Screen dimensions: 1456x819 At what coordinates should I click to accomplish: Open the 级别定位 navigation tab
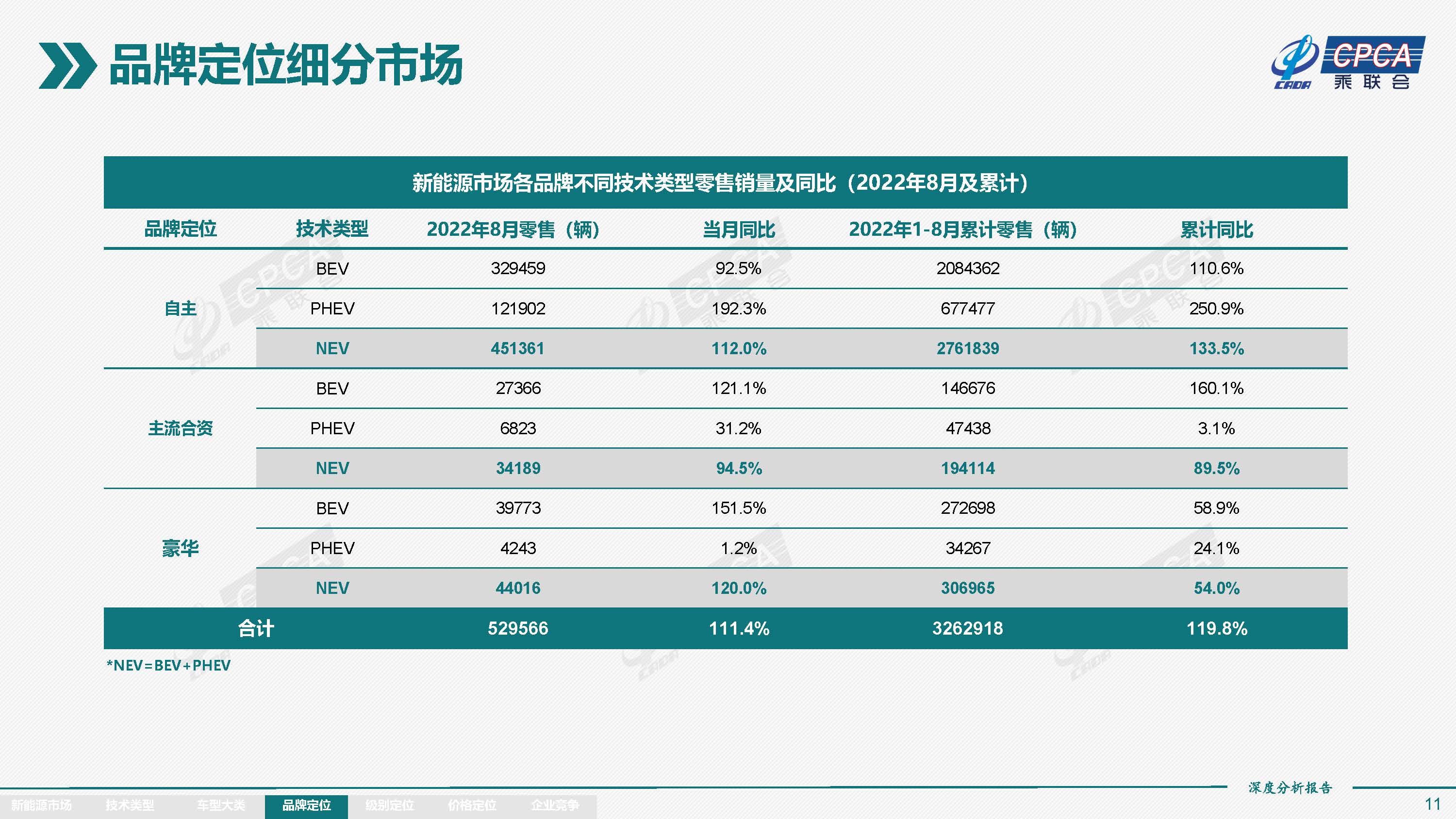coord(389,805)
